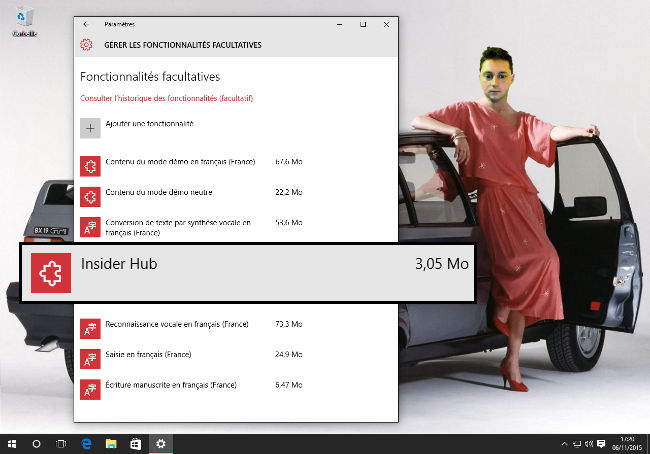Image resolution: width=650 pixels, height=454 pixels.
Task: Open the Corbeille recycle bin on desktop
Action: (26, 20)
